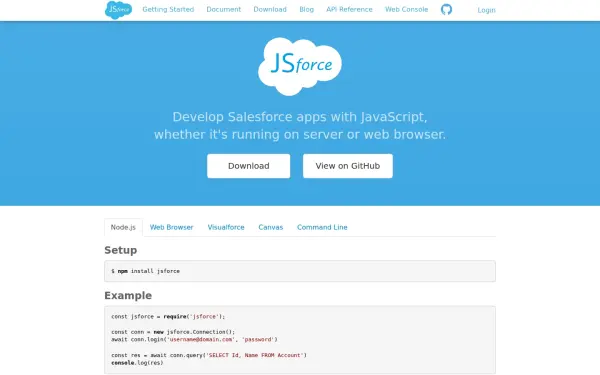
Task: Click the 'new jsforce.Connection()' code line
Action: click(x=173, y=332)
